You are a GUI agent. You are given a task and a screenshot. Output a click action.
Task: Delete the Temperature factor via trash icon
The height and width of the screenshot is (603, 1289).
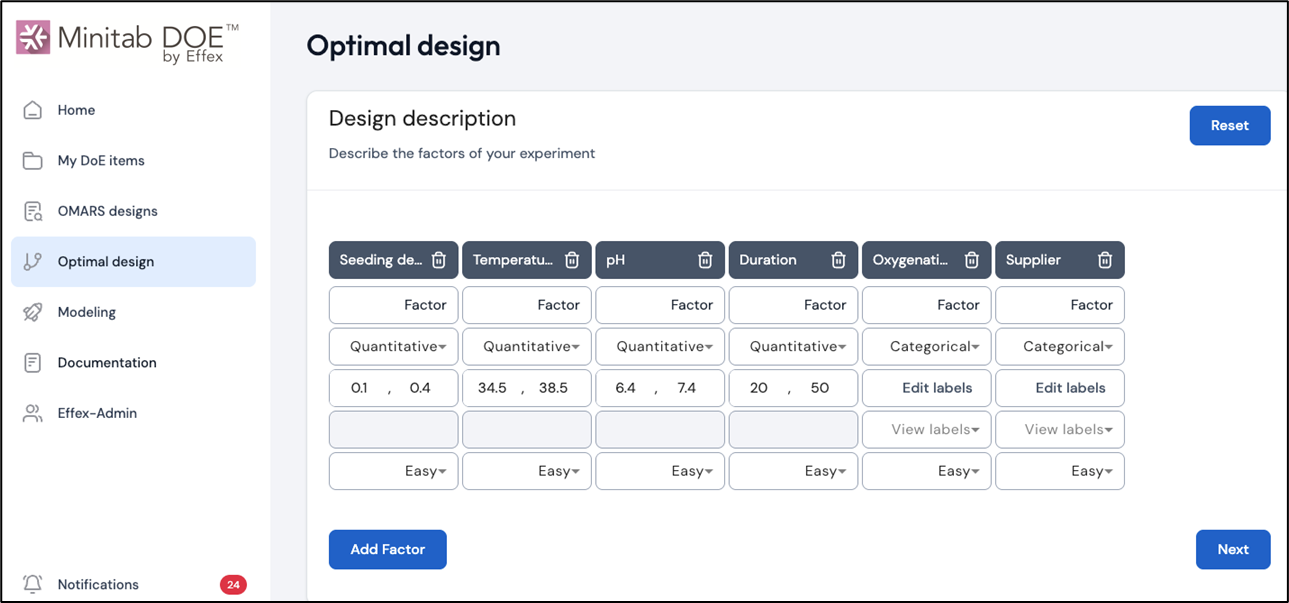(572, 260)
